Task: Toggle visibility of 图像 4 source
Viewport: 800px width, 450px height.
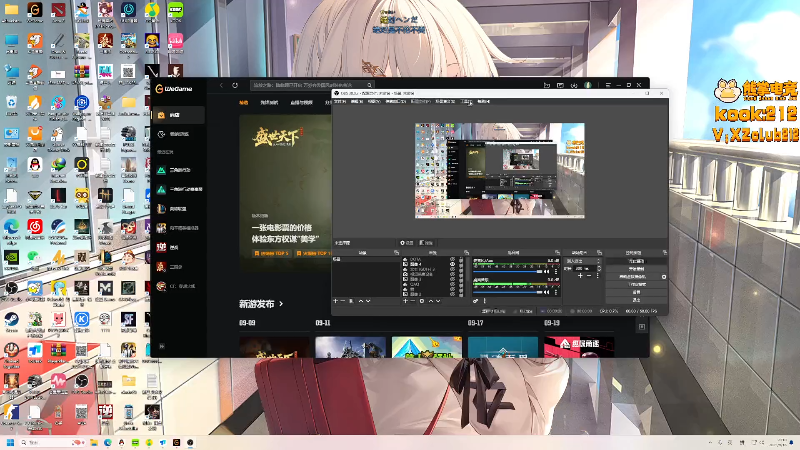Action: pyautogui.click(x=453, y=264)
